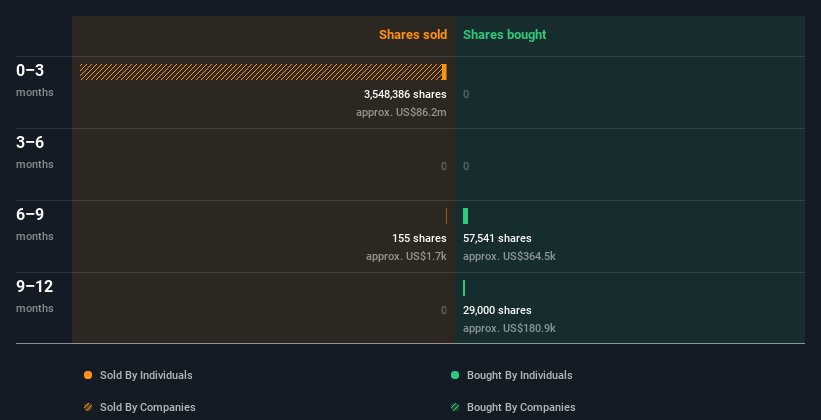The image size is (821, 420).
Task: Click the 29,000 shares value
Action: (x=497, y=310)
